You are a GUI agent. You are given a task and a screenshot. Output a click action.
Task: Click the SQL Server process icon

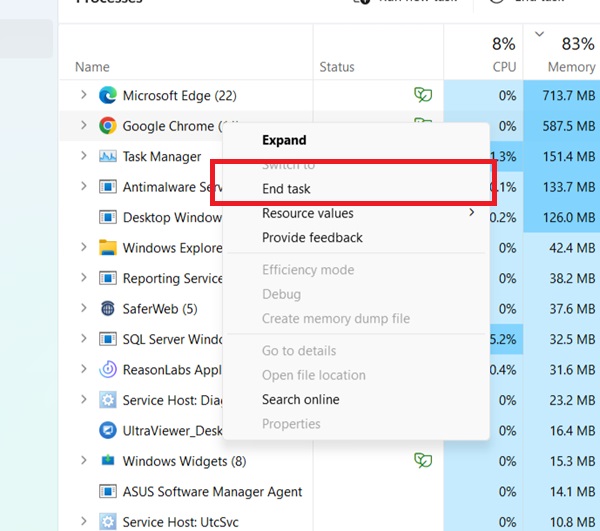tap(108, 339)
